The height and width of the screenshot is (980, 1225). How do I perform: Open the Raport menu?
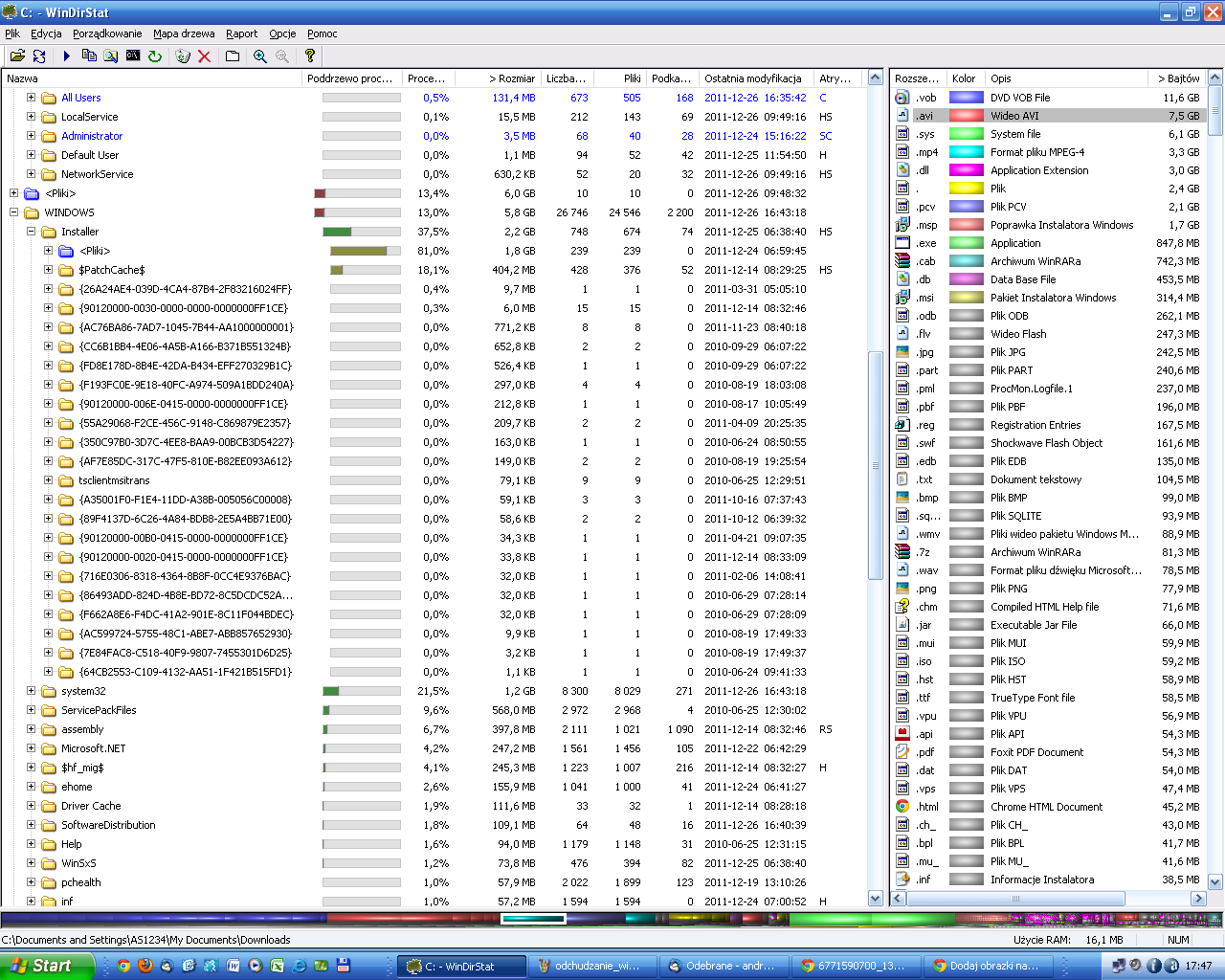click(242, 33)
